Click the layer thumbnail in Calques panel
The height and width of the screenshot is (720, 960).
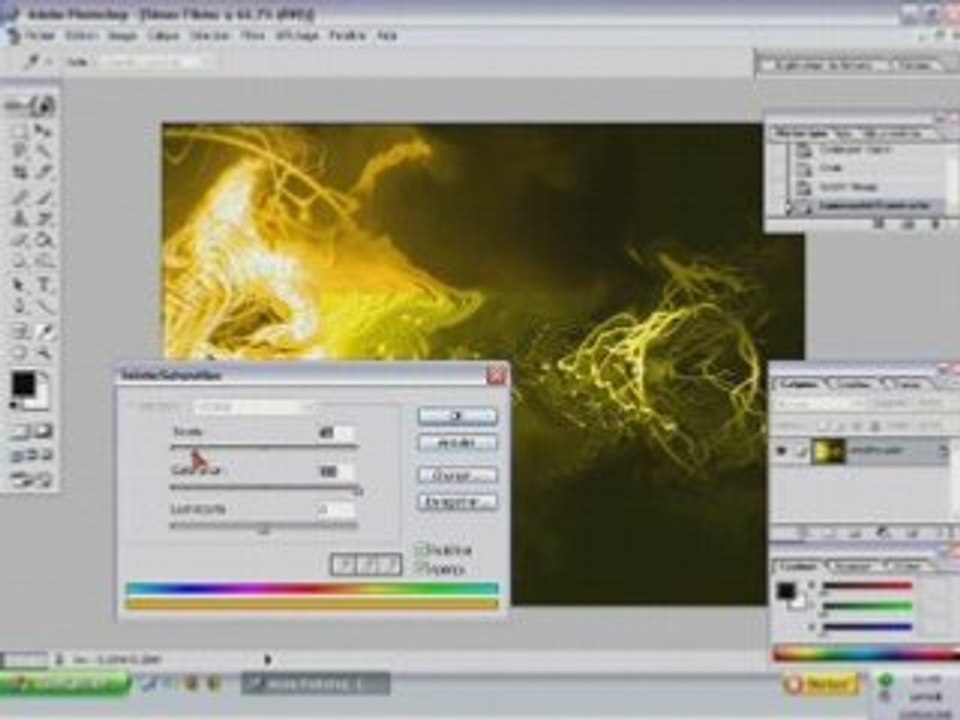click(828, 451)
